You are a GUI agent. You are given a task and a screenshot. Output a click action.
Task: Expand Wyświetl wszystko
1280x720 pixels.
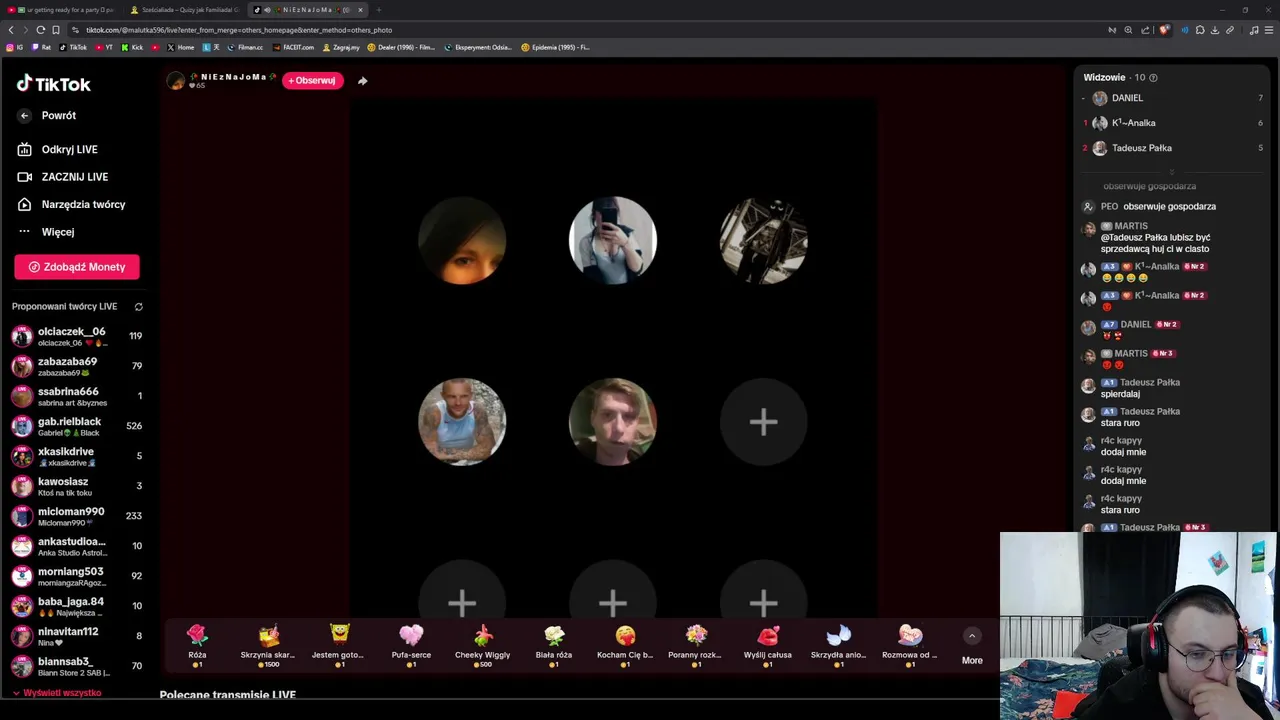tap(57, 693)
